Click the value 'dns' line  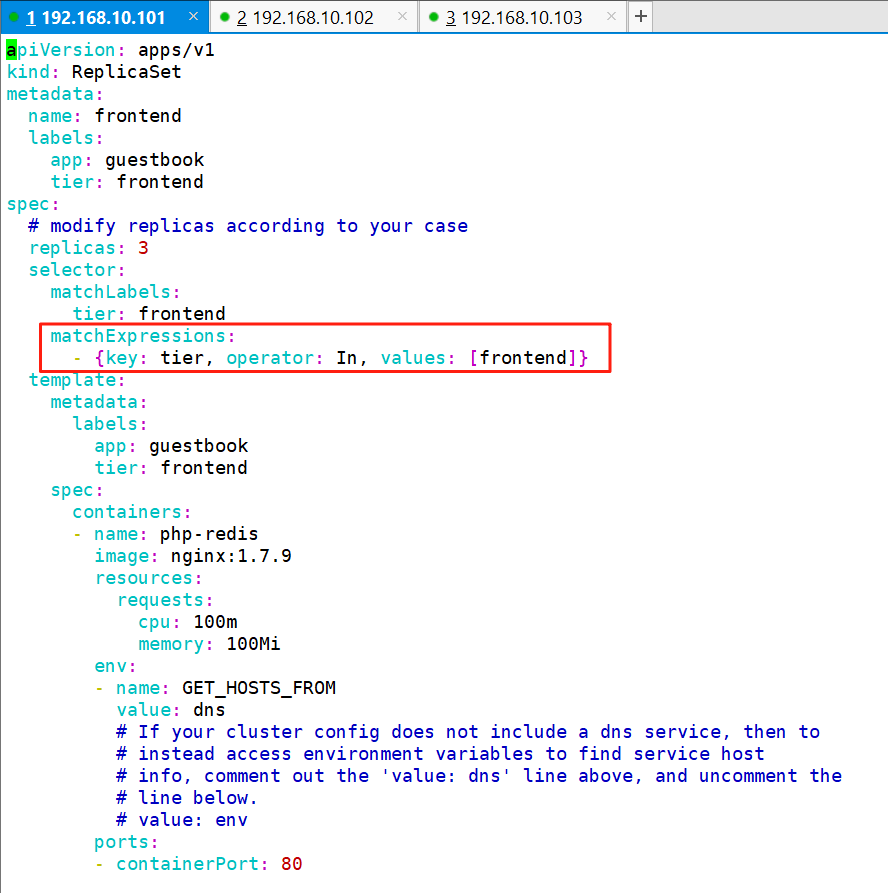coord(171,710)
